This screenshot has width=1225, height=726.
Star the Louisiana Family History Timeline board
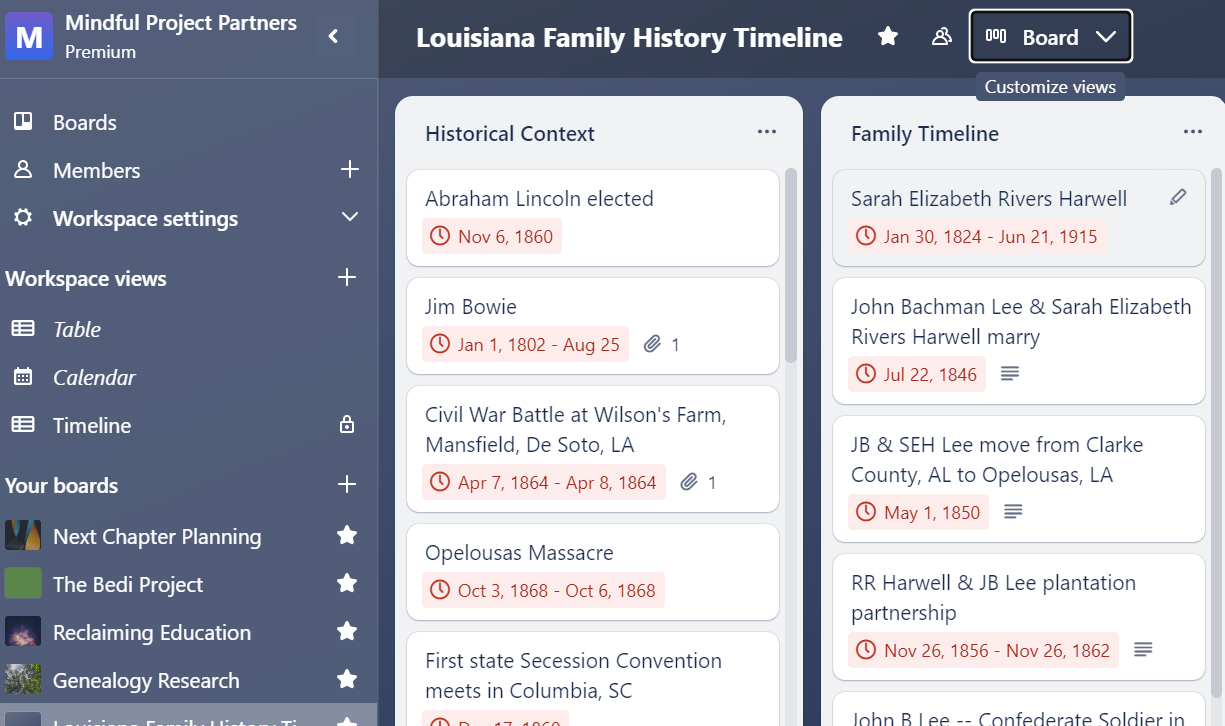(887, 37)
